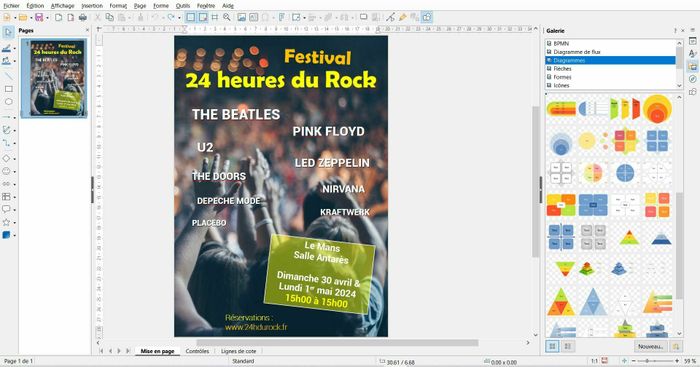Viewport: 700px width, 367px height.
Task: Expand the Stars and Banners dropdown arrow
Action: [x=15, y=222]
